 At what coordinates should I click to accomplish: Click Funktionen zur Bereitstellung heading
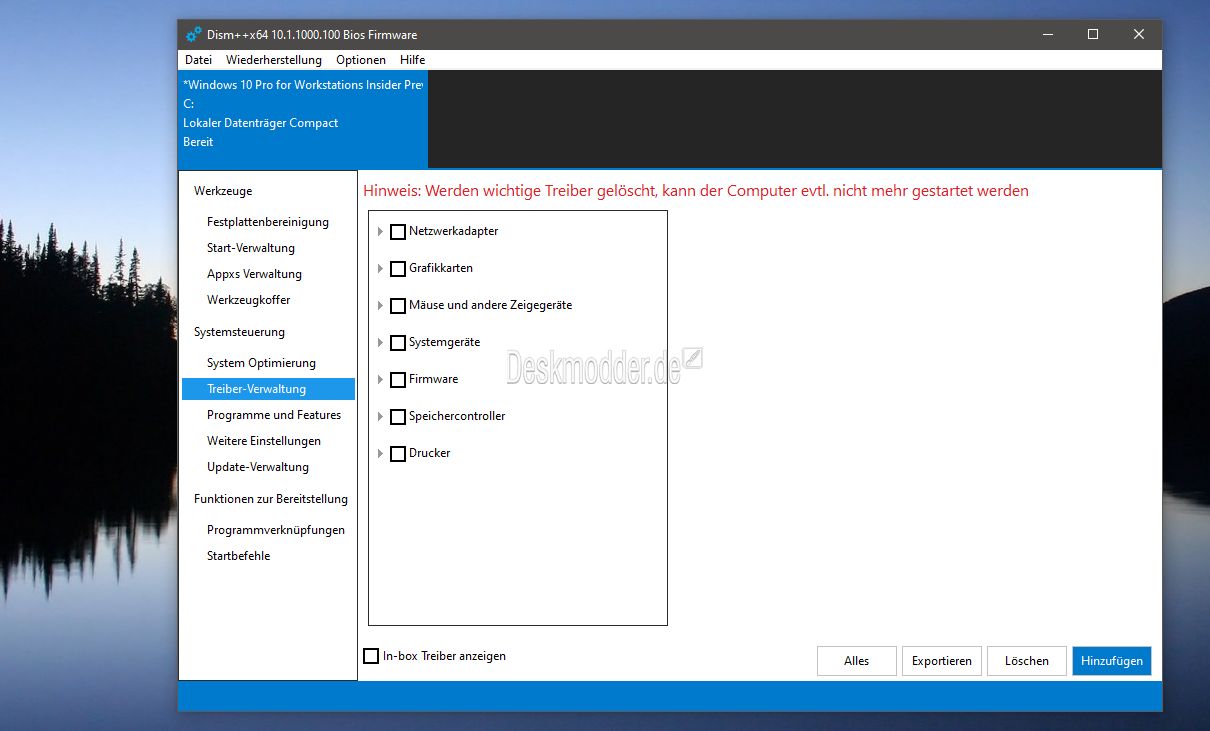pyautogui.click(x=271, y=499)
